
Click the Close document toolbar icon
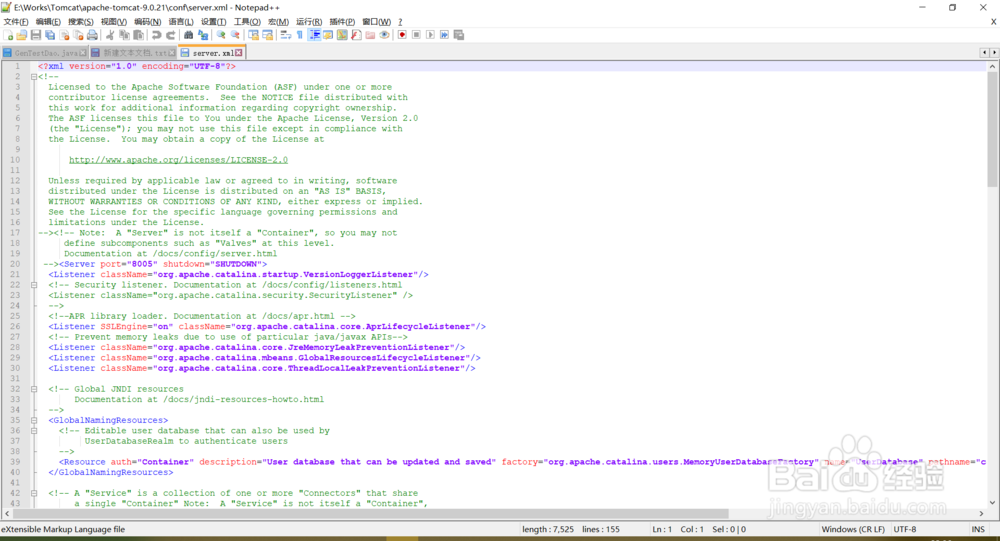(x=64, y=35)
